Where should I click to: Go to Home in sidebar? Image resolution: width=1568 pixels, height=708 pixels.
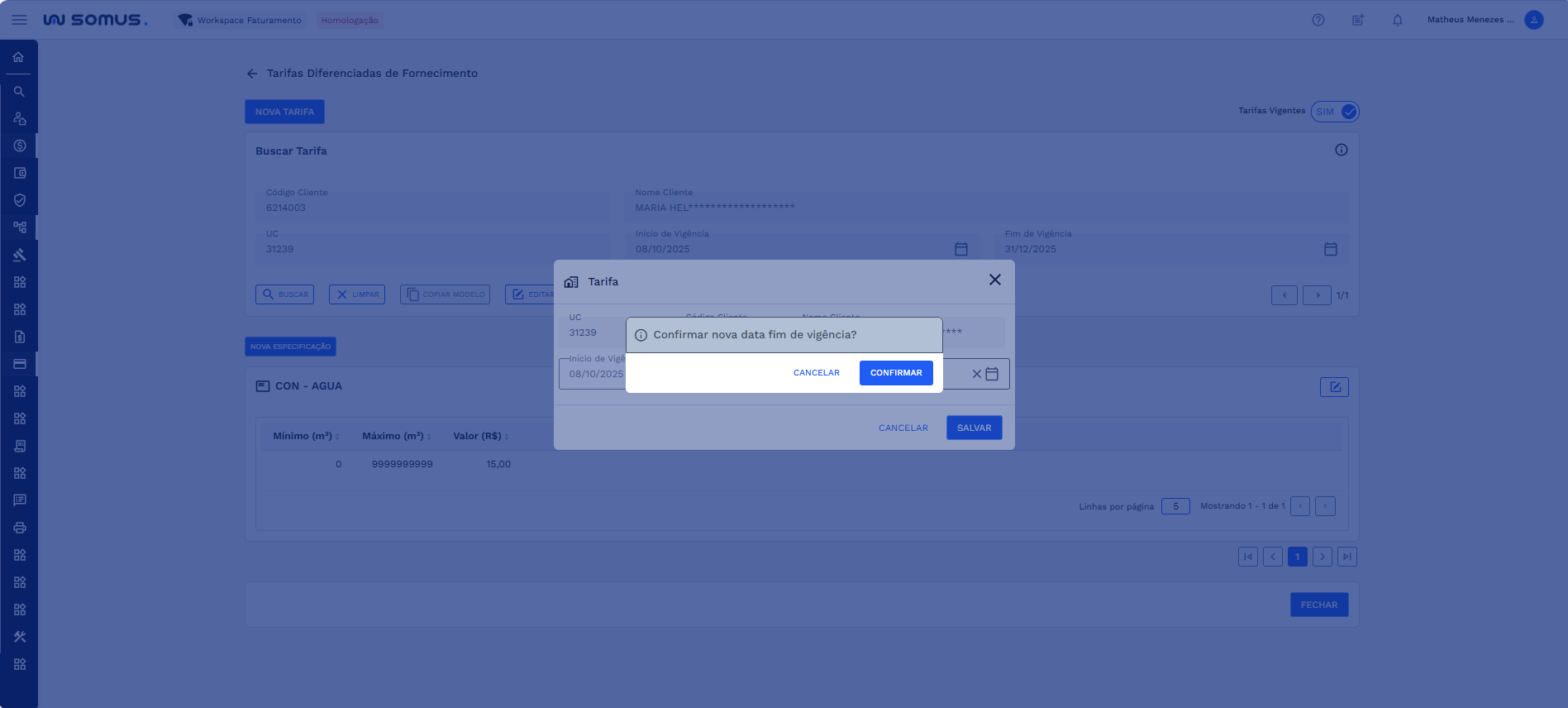(x=18, y=57)
